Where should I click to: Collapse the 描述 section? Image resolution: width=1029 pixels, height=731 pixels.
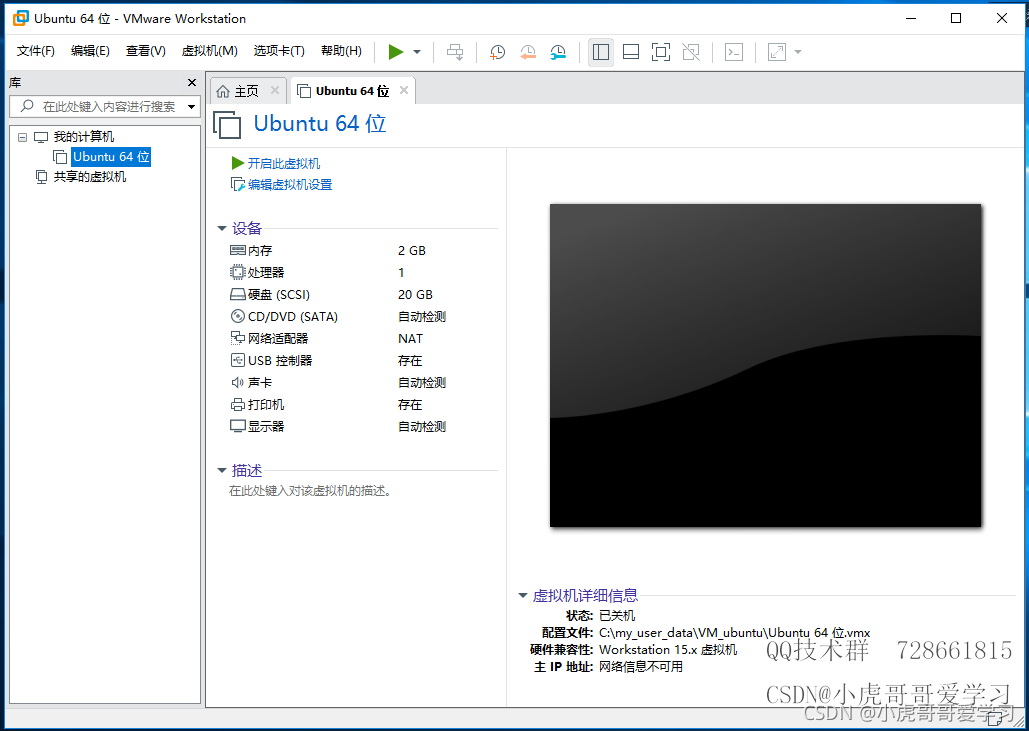pyautogui.click(x=222, y=470)
